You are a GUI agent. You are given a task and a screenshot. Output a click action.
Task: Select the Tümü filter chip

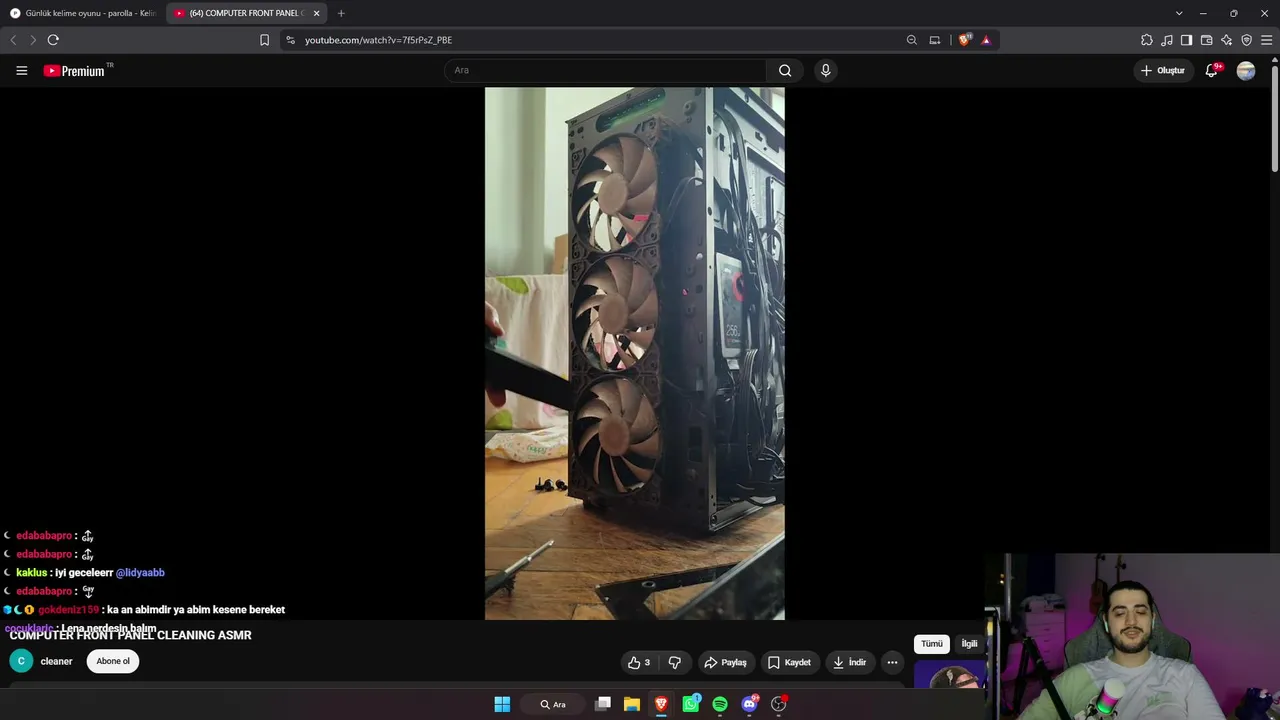932,644
